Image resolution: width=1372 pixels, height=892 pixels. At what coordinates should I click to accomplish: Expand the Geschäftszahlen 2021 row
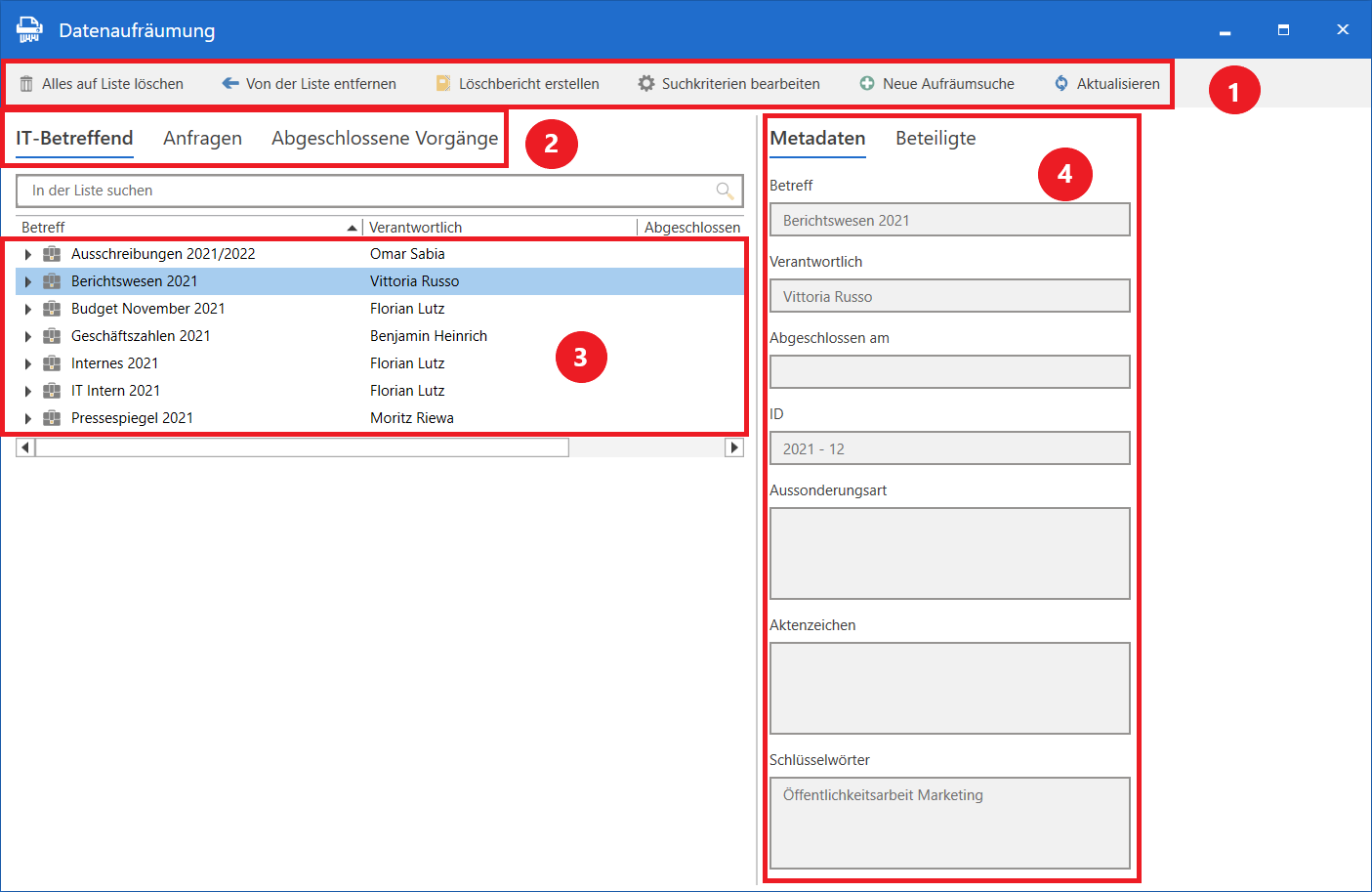point(28,336)
